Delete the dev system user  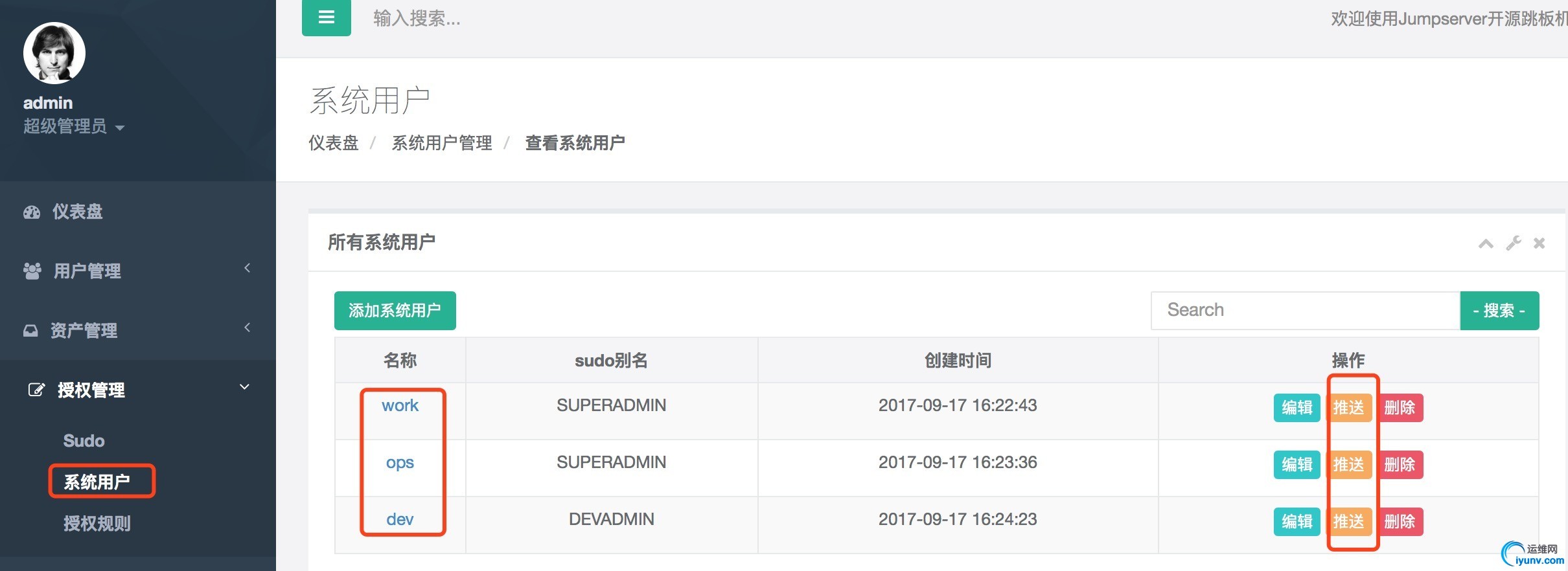pyautogui.click(x=1400, y=522)
